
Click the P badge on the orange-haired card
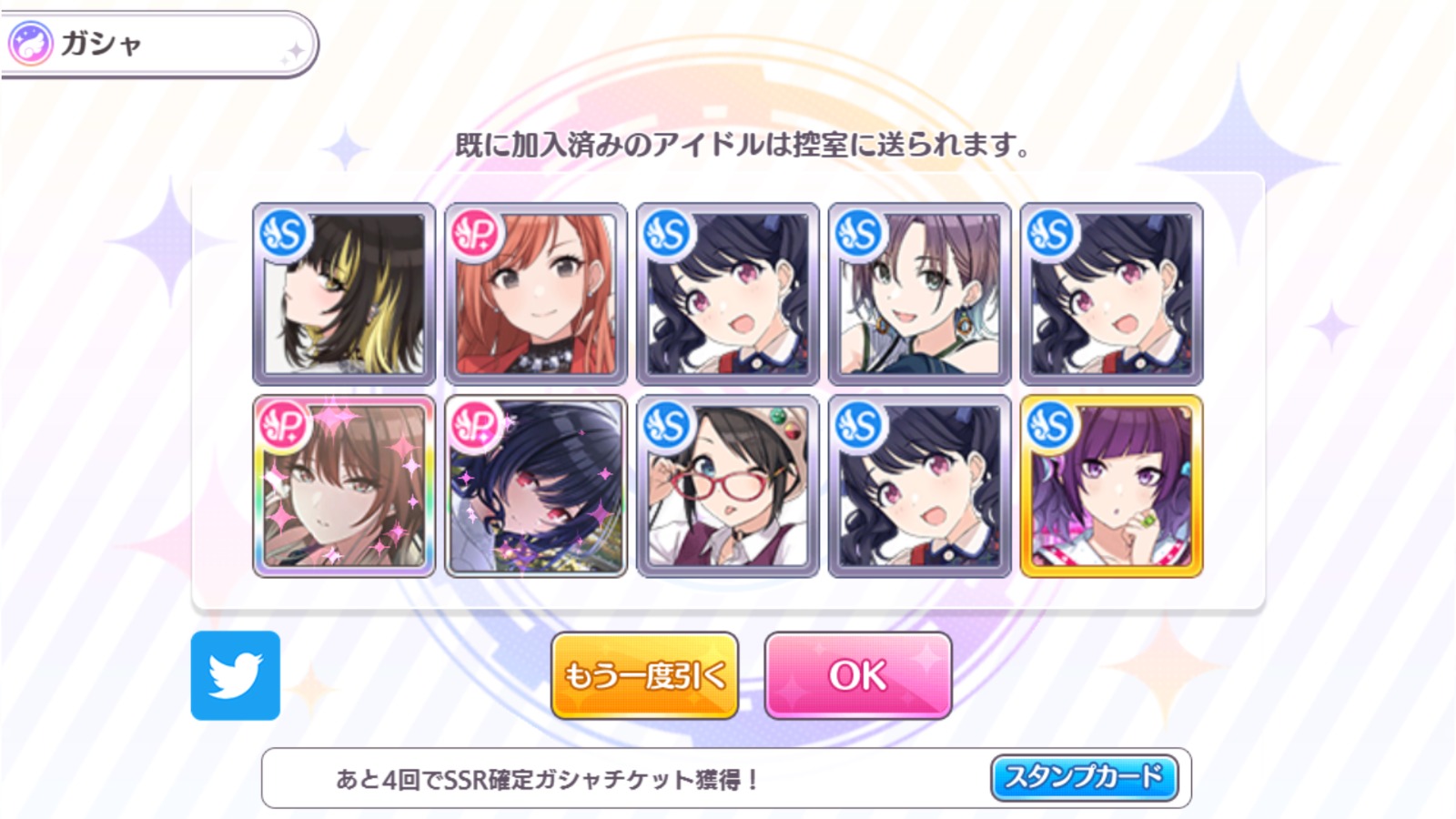click(x=476, y=233)
